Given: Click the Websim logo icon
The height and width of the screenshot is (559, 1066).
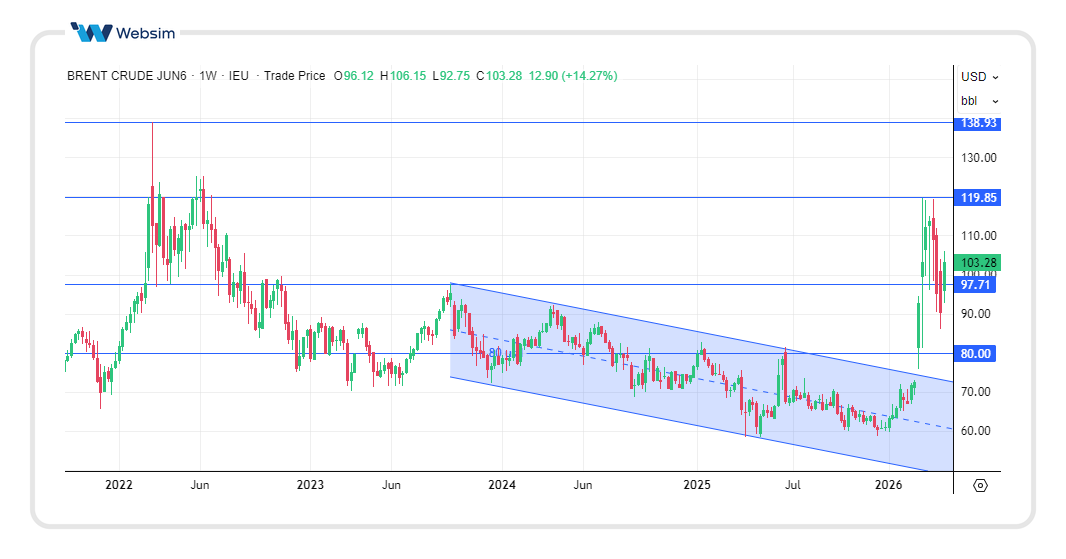Looking at the screenshot, I should [x=91, y=33].
